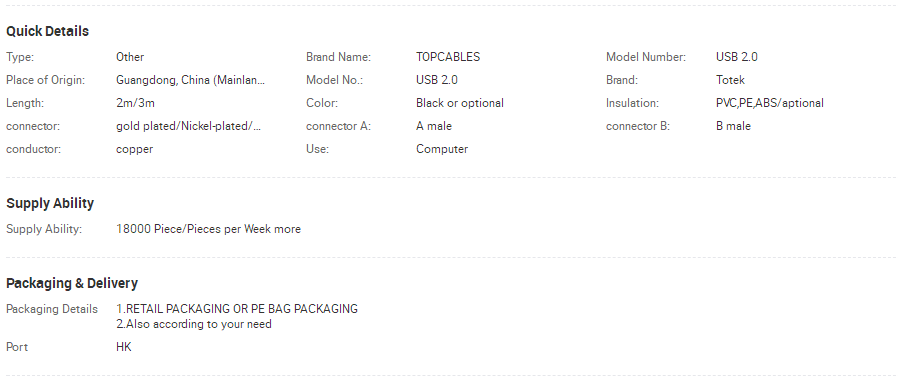Click the Model No. USB 2.0 value
The width and height of the screenshot is (898, 382).
point(437,80)
